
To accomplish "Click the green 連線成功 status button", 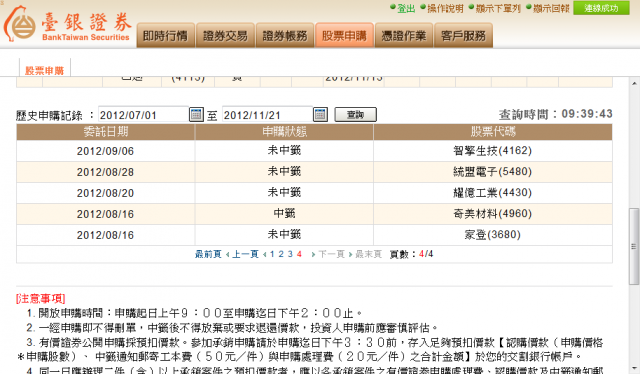I will (601, 8).
